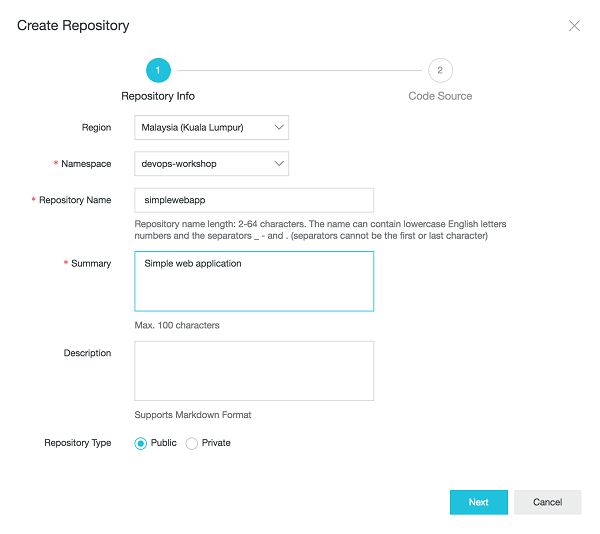Click the step 1 circle indicator
The image size is (600, 534).
pyautogui.click(x=158, y=70)
